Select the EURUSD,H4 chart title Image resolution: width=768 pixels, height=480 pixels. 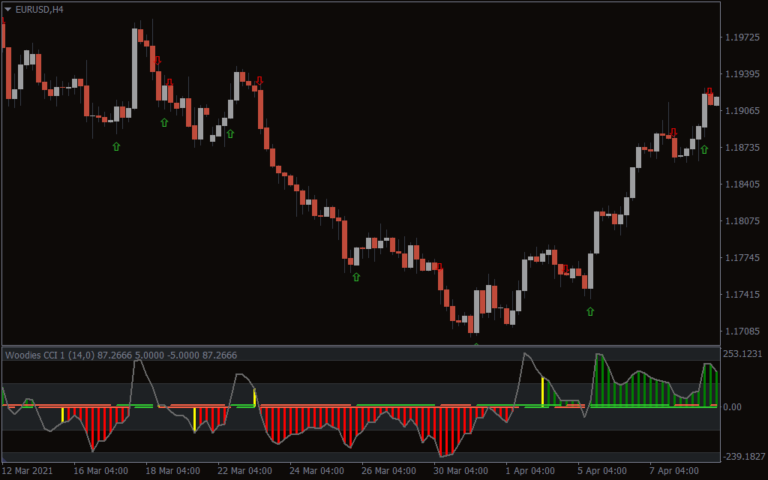tap(39, 9)
